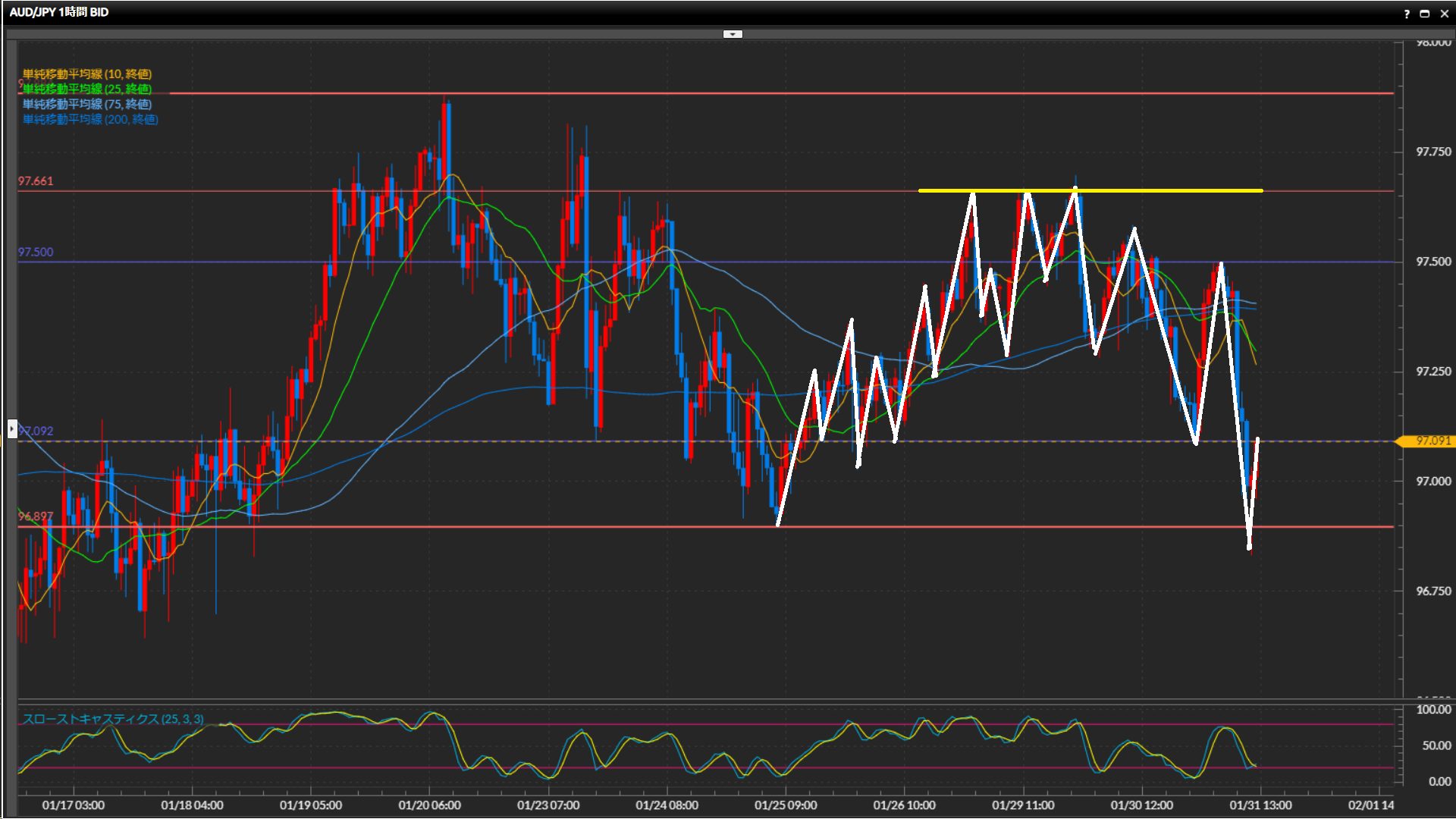The width and height of the screenshot is (1456, 819).
Task: Click the 01/25 09:00 time axis label
Action: (785, 805)
